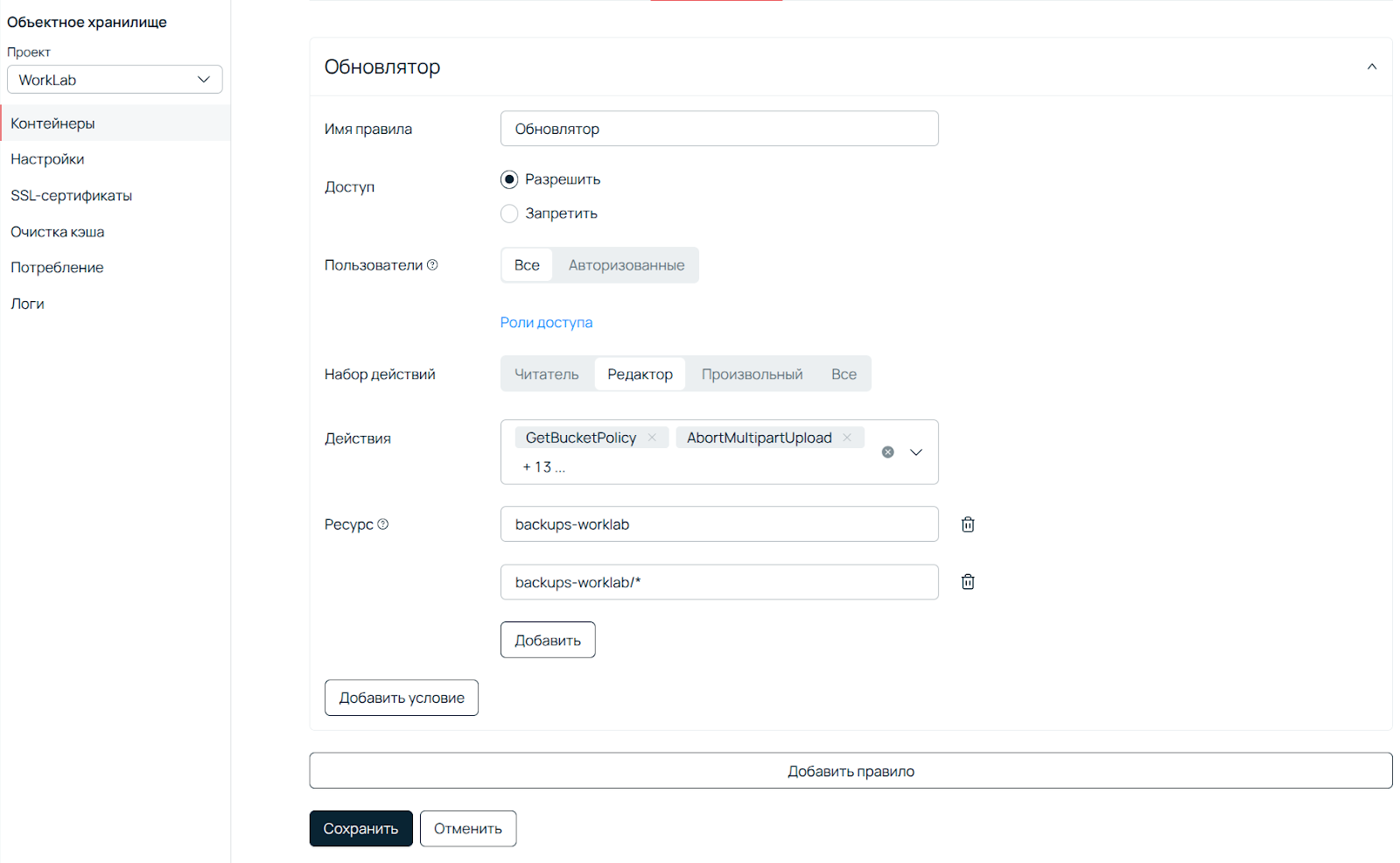The height and width of the screenshot is (863, 1400).
Task: Focus the backups-worklab resource field
Action: click(x=719, y=524)
